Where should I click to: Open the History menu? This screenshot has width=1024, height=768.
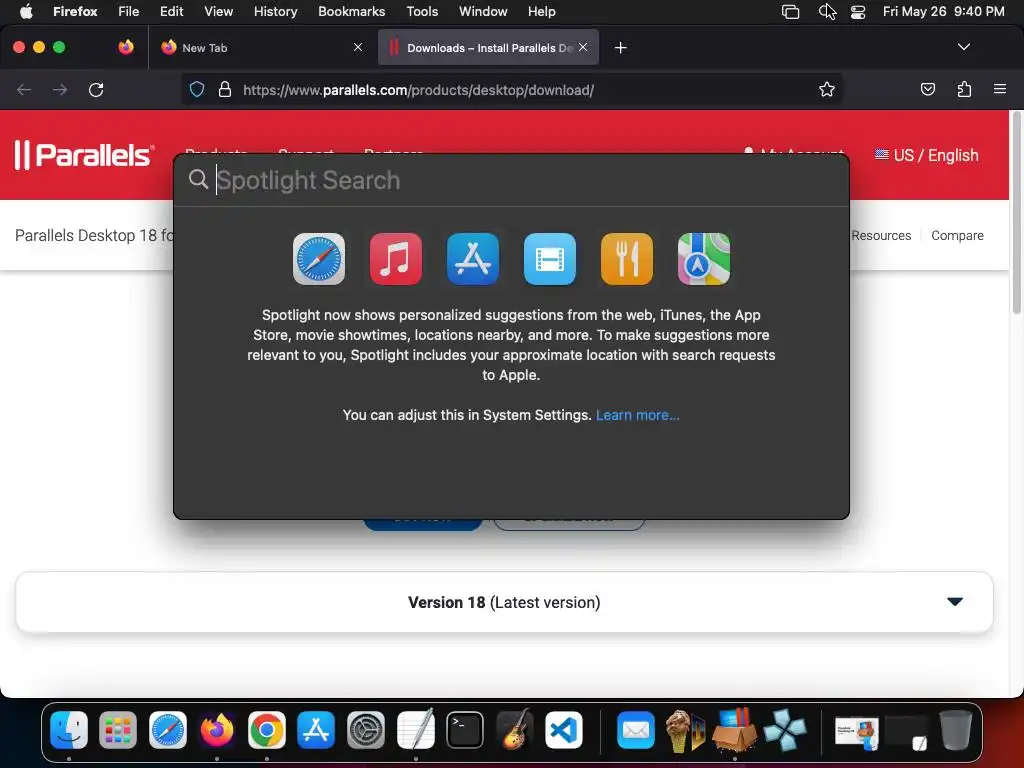275,12
